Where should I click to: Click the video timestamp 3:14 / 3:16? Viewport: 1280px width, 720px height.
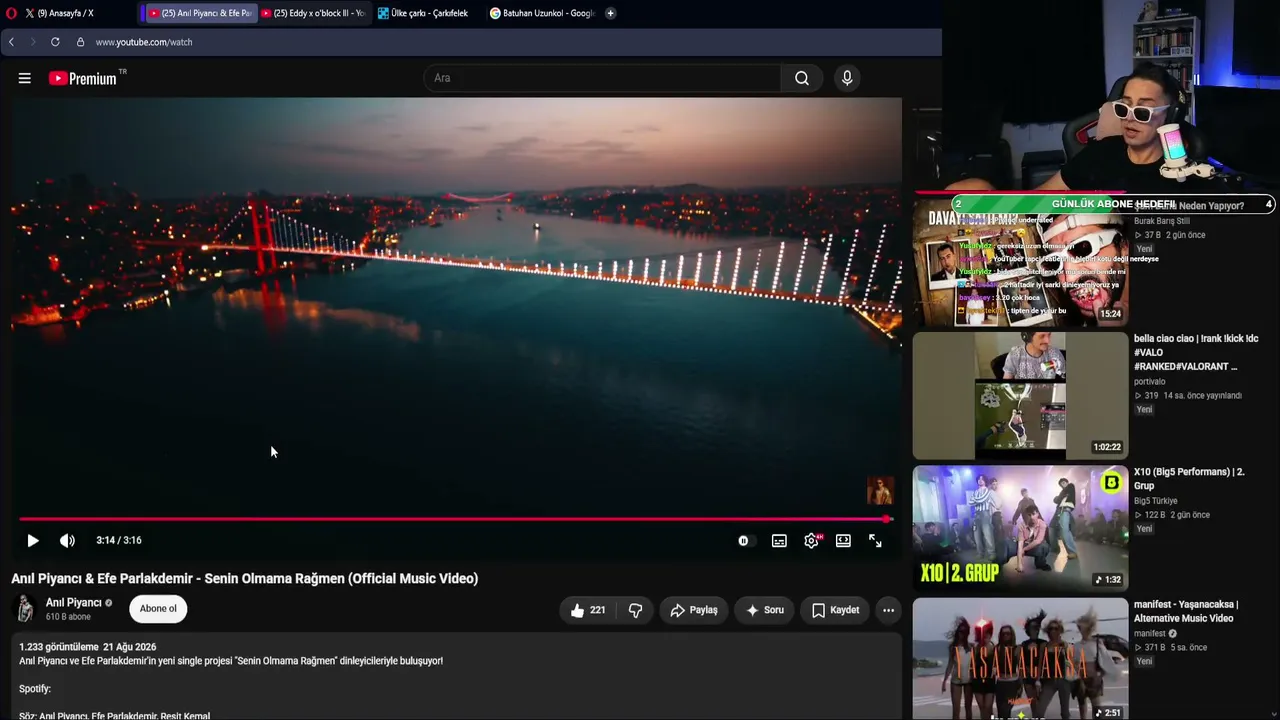point(119,540)
